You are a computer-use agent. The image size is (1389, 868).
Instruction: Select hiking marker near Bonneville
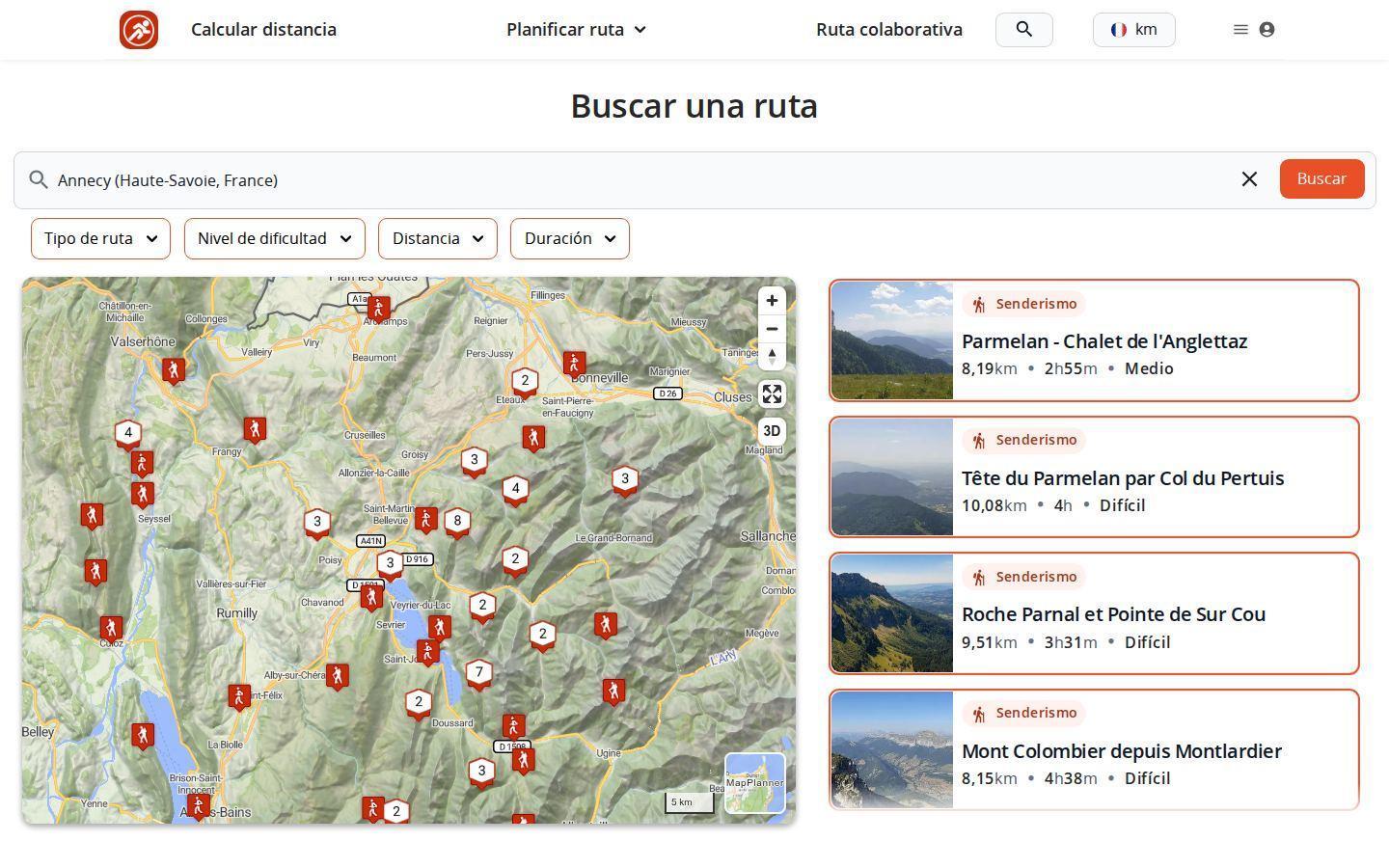tap(574, 365)
